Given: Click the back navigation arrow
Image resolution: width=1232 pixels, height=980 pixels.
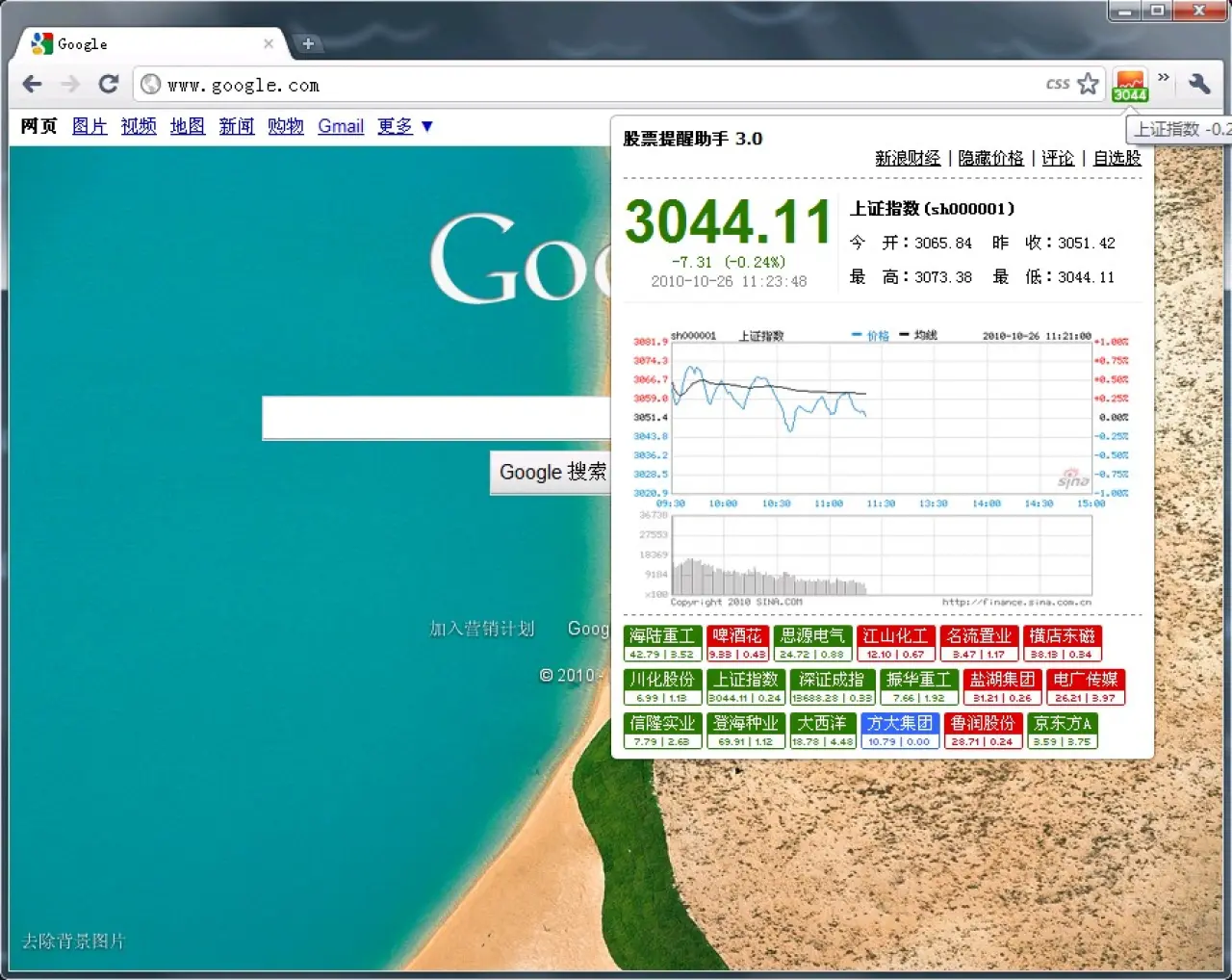Looking at the screenshot, I should (x=32, y=84).
